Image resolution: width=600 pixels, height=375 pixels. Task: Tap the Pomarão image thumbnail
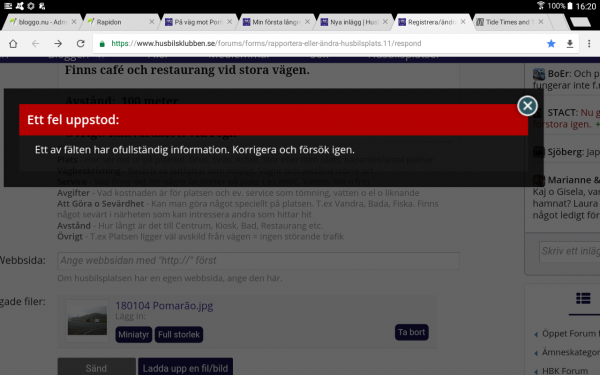click(87, 321)
